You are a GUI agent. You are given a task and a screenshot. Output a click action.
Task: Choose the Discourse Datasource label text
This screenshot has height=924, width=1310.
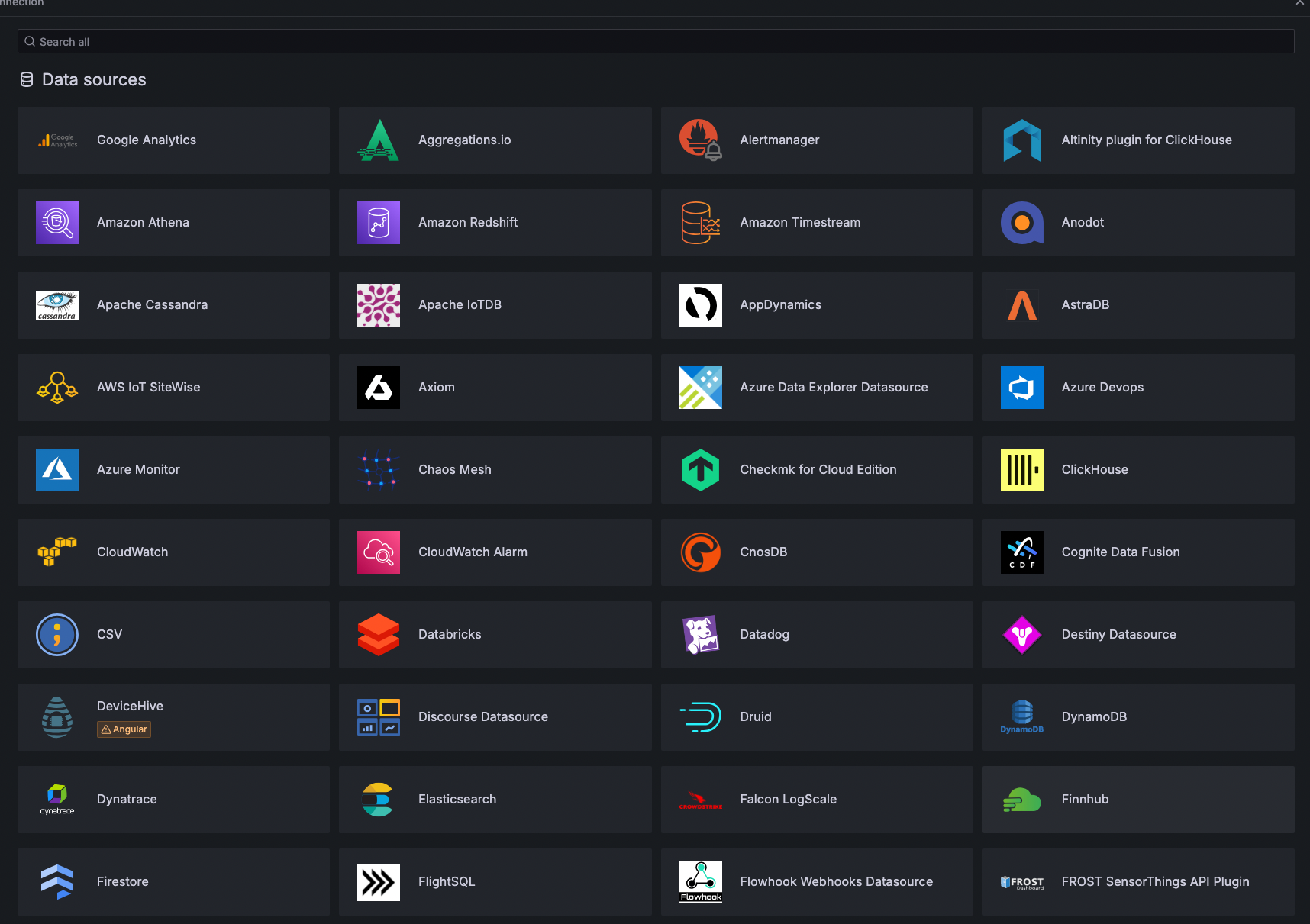(x=483, y=717)
